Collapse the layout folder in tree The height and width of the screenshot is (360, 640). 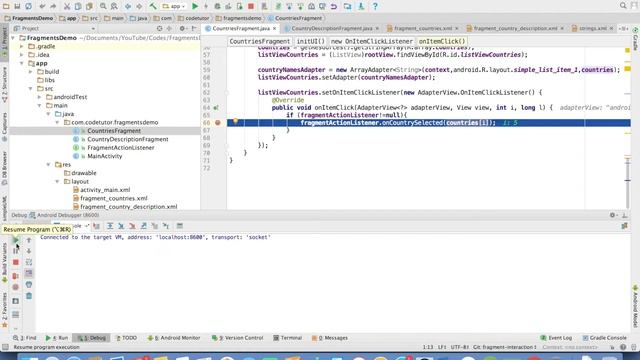point(58,181)
